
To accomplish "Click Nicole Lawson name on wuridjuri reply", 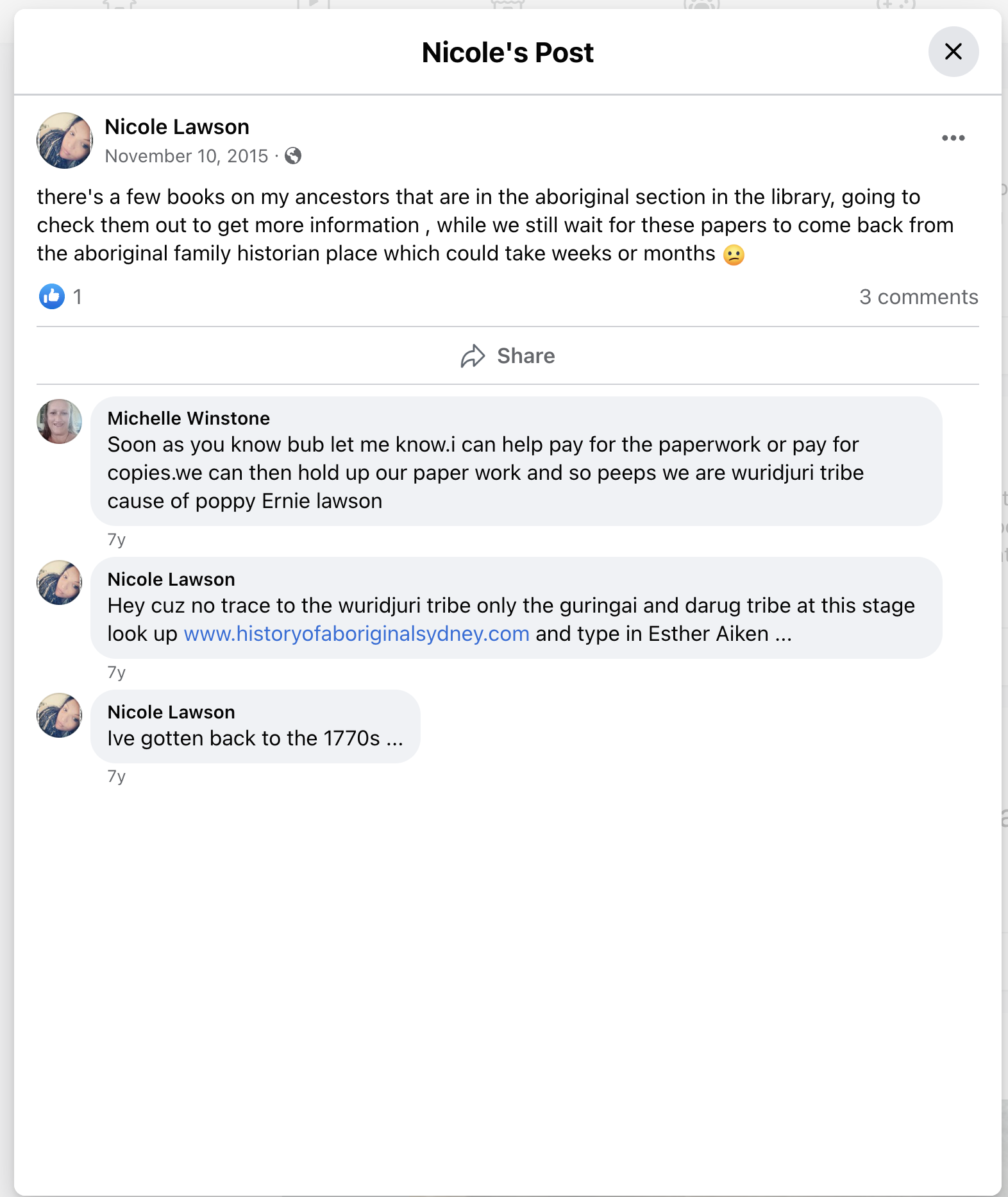I will pos(171,579).
